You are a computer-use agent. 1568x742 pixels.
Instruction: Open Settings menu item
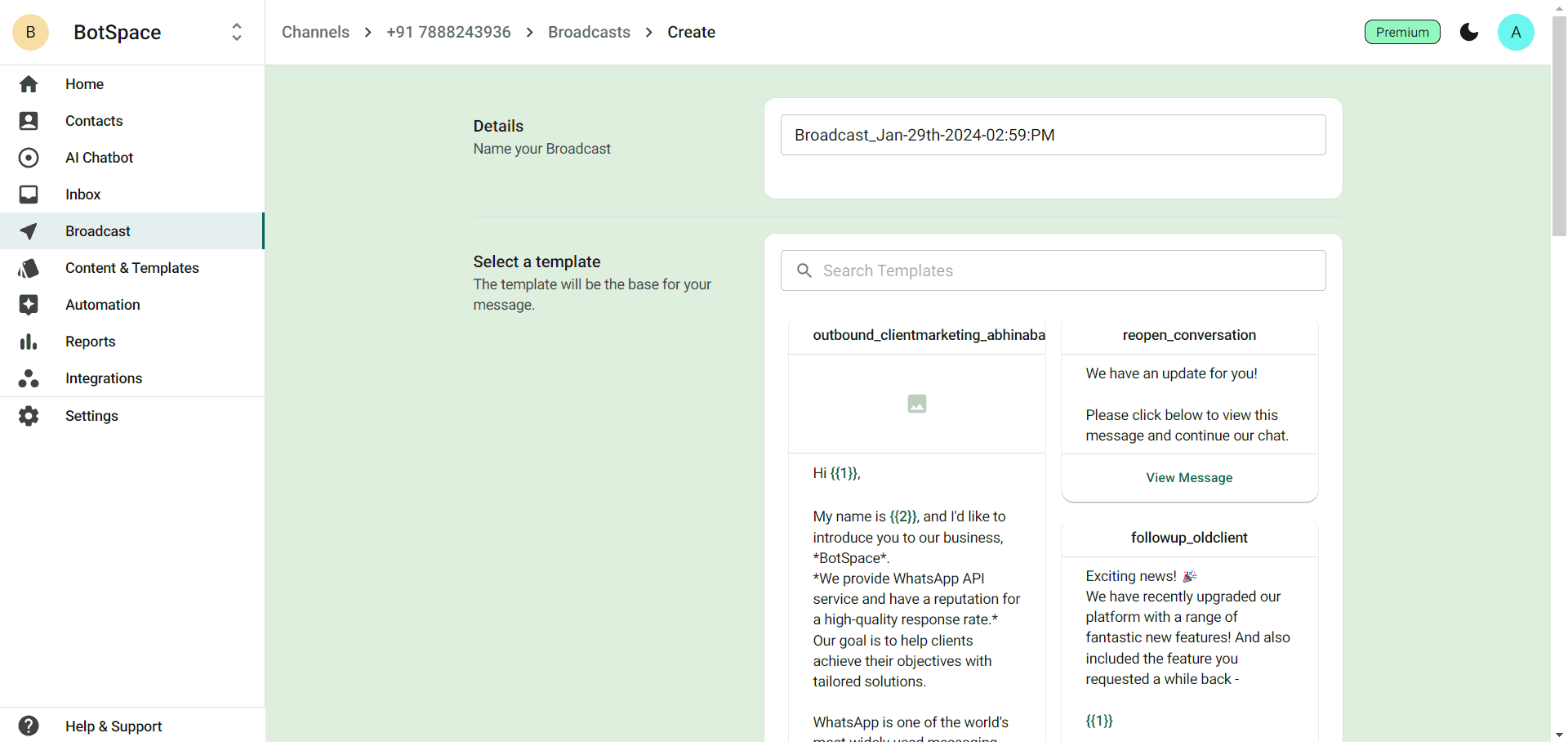(x=132, y=416)
